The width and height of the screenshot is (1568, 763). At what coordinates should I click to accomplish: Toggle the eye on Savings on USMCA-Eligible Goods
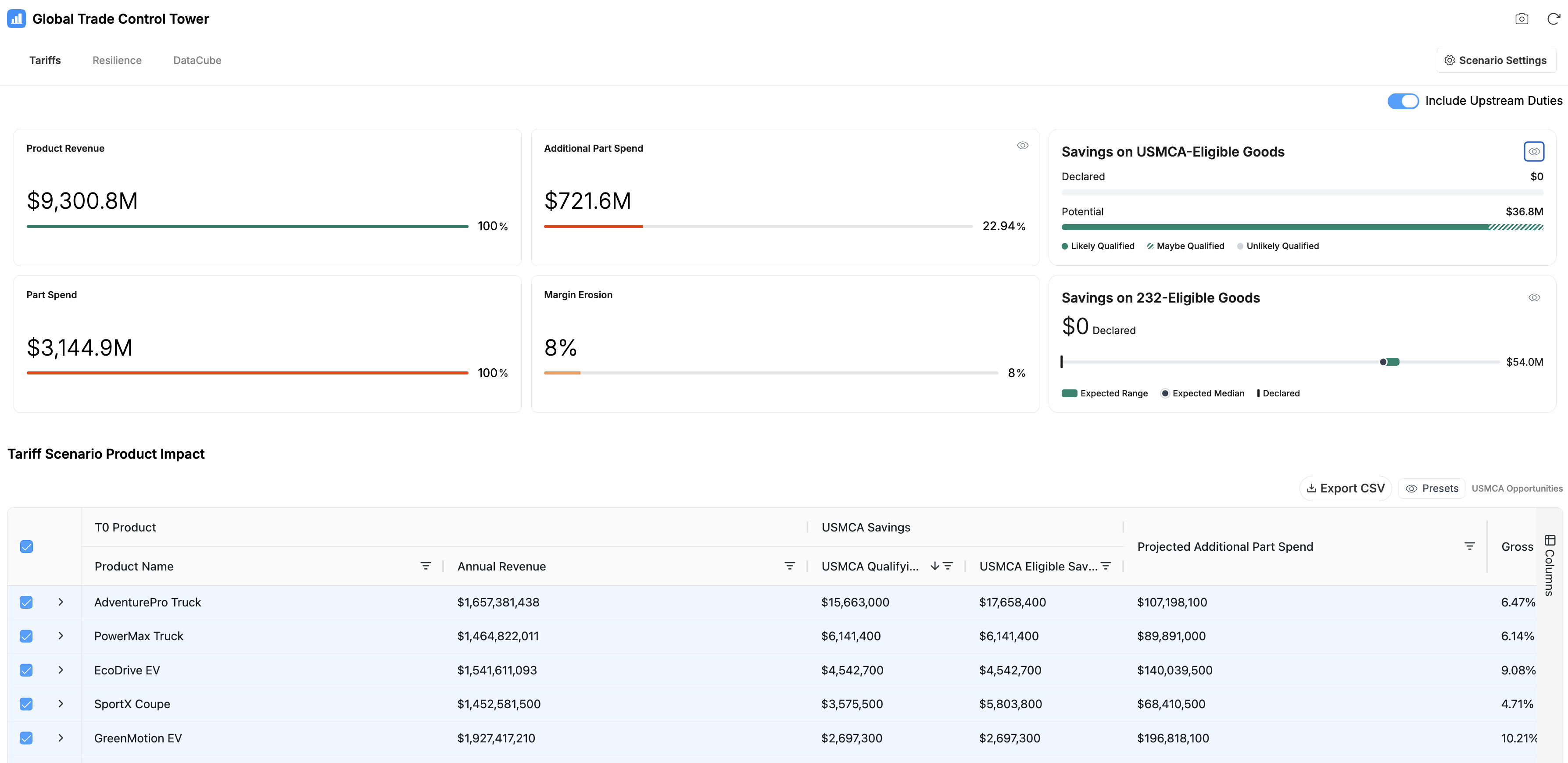tap(1534, 152)
